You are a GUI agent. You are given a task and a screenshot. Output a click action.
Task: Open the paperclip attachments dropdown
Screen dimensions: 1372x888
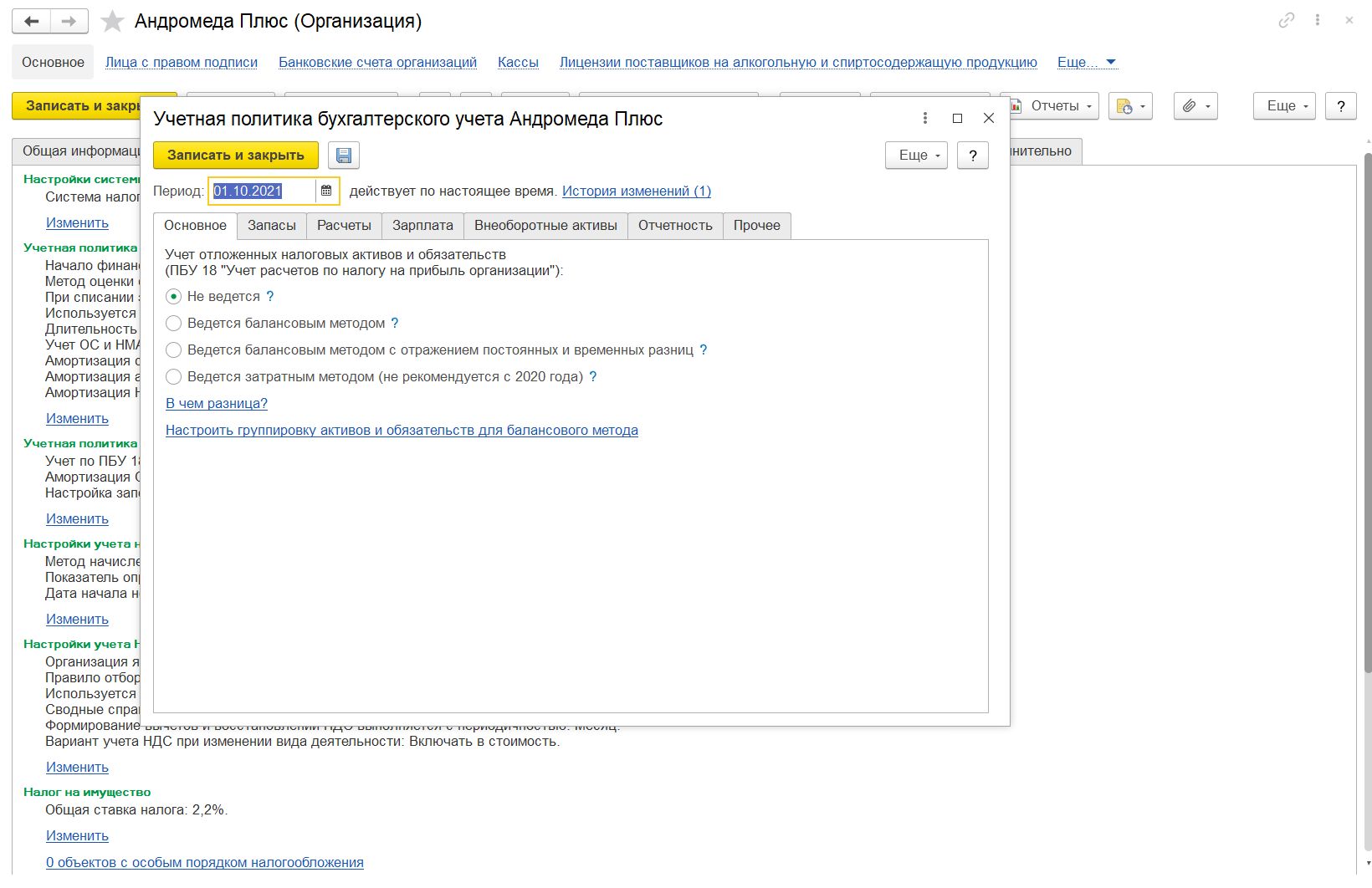pos(1195,106)
